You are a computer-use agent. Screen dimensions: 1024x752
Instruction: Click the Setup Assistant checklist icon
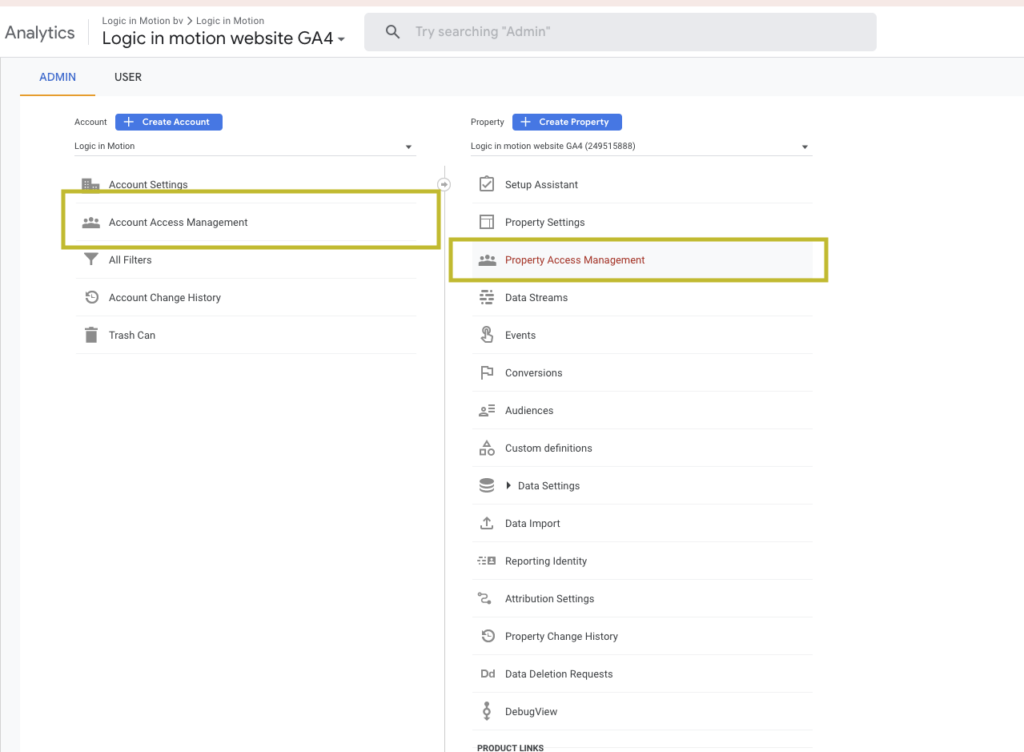pos(487,184)
